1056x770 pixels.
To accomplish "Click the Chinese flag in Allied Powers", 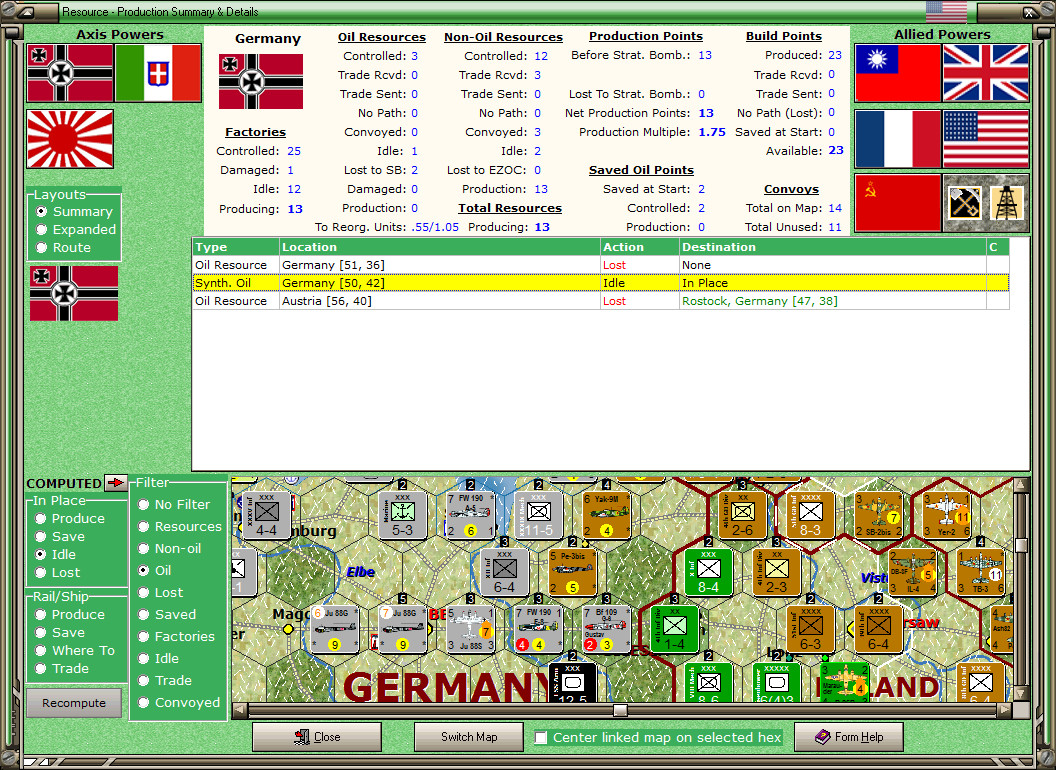I will (898, 73).
